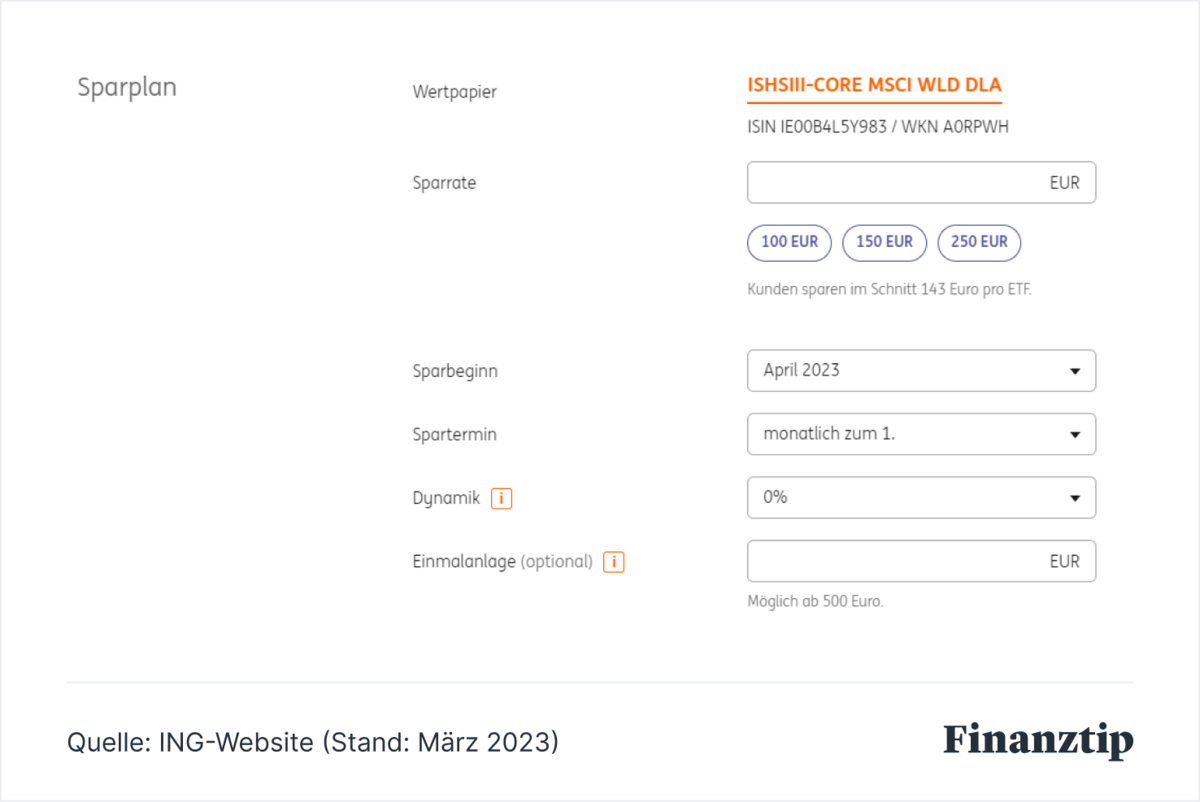Image resolution: width=1200 pixels, height=802 pixels.
Task: Focus the Einmalanlage amount input field
Action: (921, 561)
